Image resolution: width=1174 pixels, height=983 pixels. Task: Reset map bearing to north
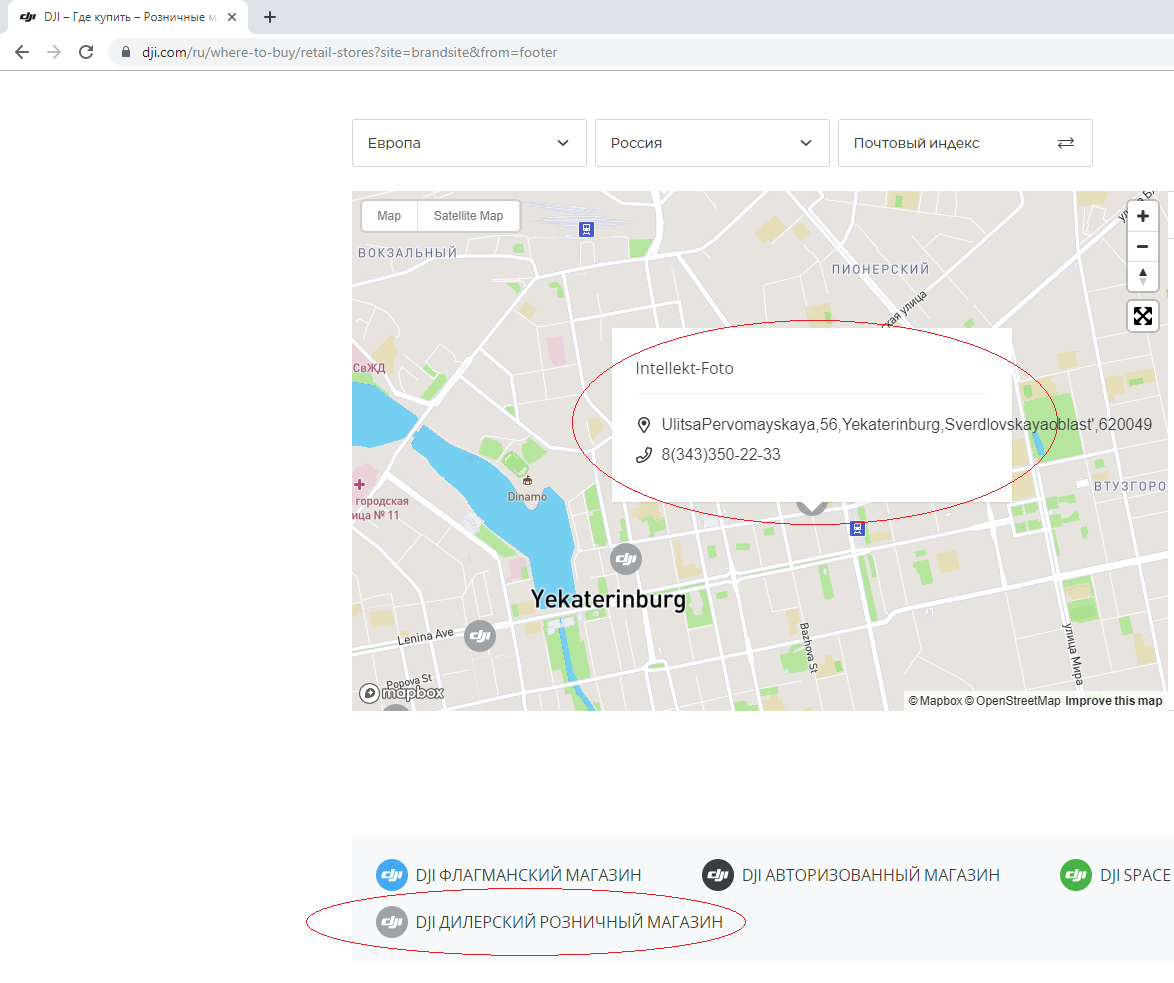(x=1143, y=276)
